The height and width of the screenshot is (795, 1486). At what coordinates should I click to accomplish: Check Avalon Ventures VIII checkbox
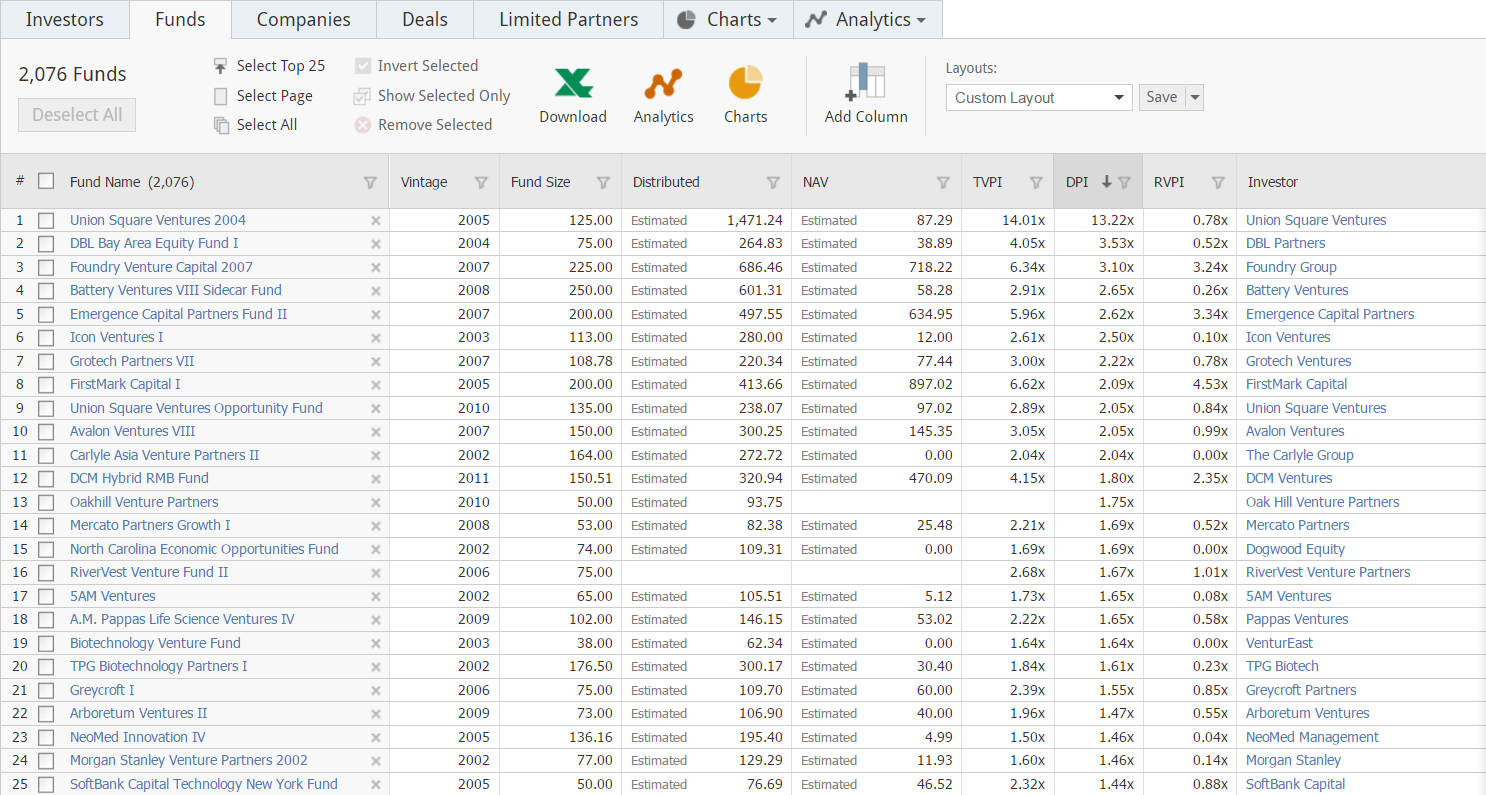click(x=46, y=432)
